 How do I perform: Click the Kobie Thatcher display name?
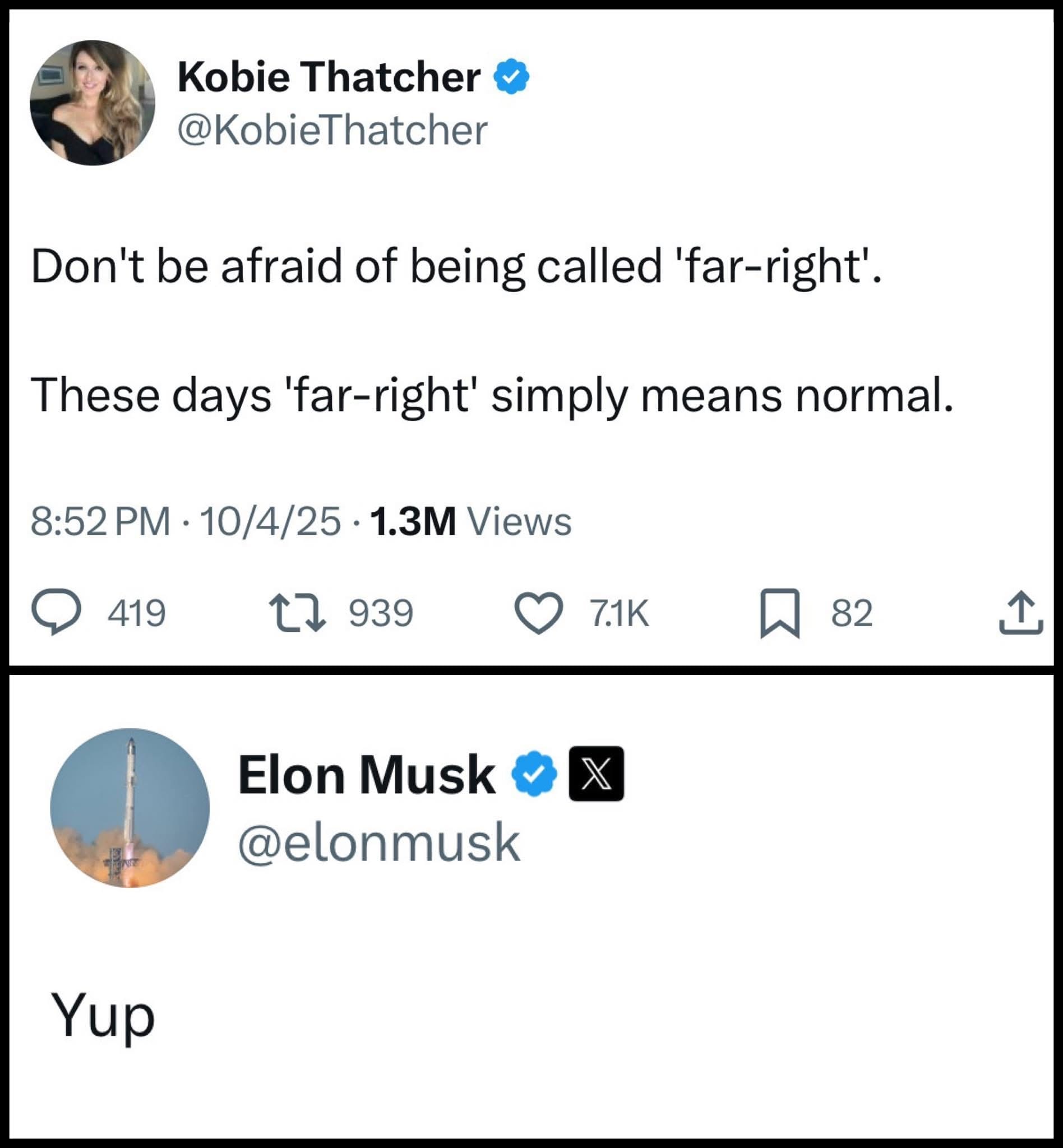329,76
